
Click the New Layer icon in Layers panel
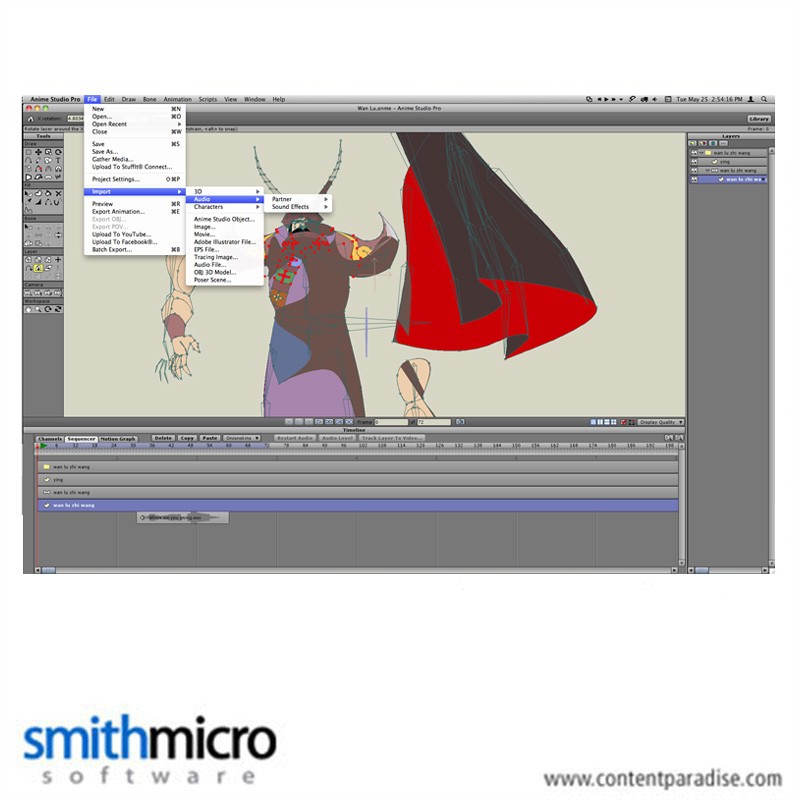pyautogui.click(x=693, y=143)
